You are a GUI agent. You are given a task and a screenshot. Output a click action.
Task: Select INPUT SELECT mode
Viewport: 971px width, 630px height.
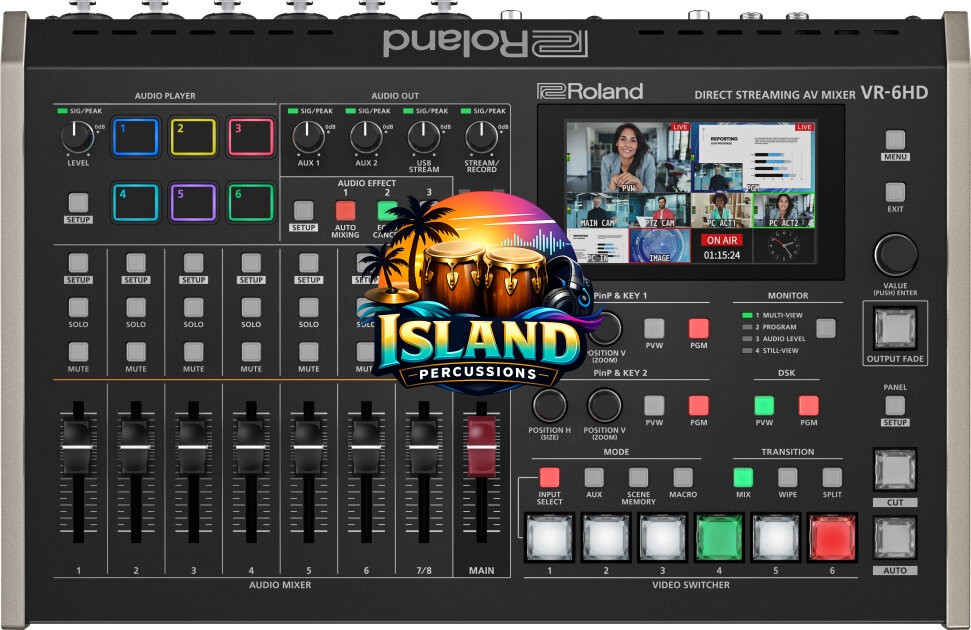click(549, 477)
